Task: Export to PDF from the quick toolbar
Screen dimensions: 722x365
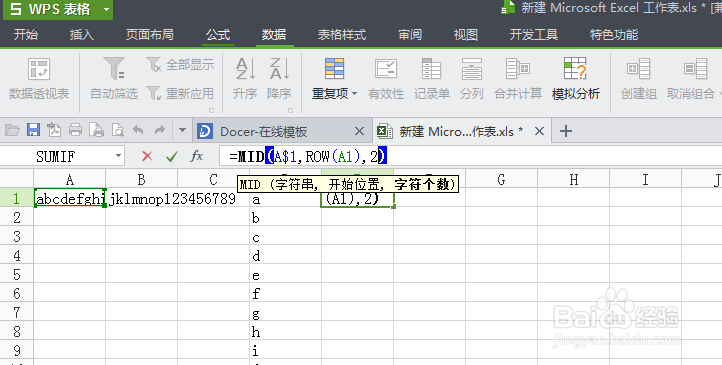Action: 54,130
